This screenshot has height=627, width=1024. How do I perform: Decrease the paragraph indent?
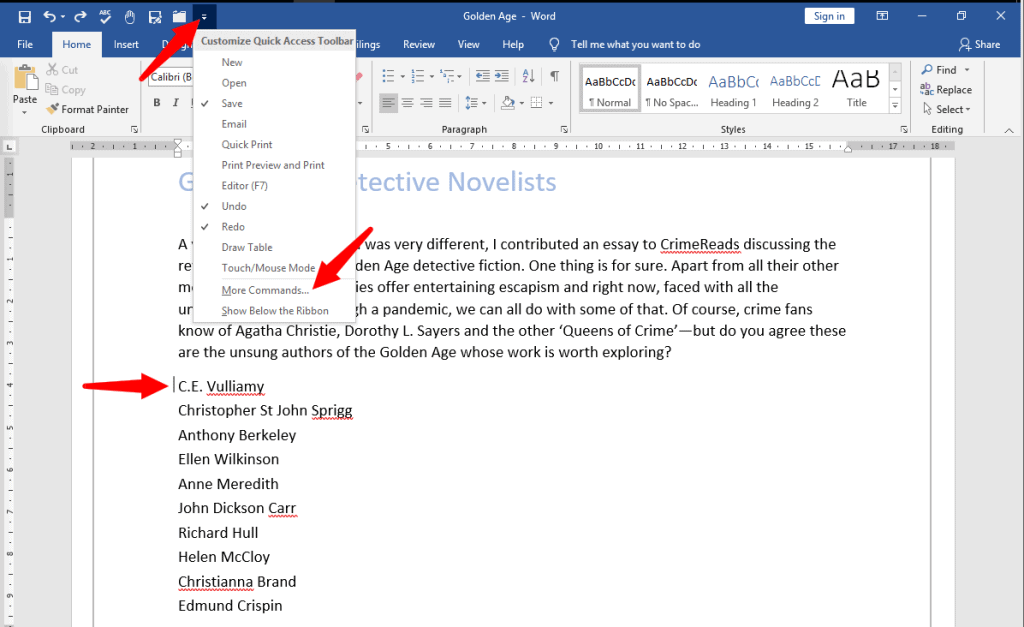point(483,76)
